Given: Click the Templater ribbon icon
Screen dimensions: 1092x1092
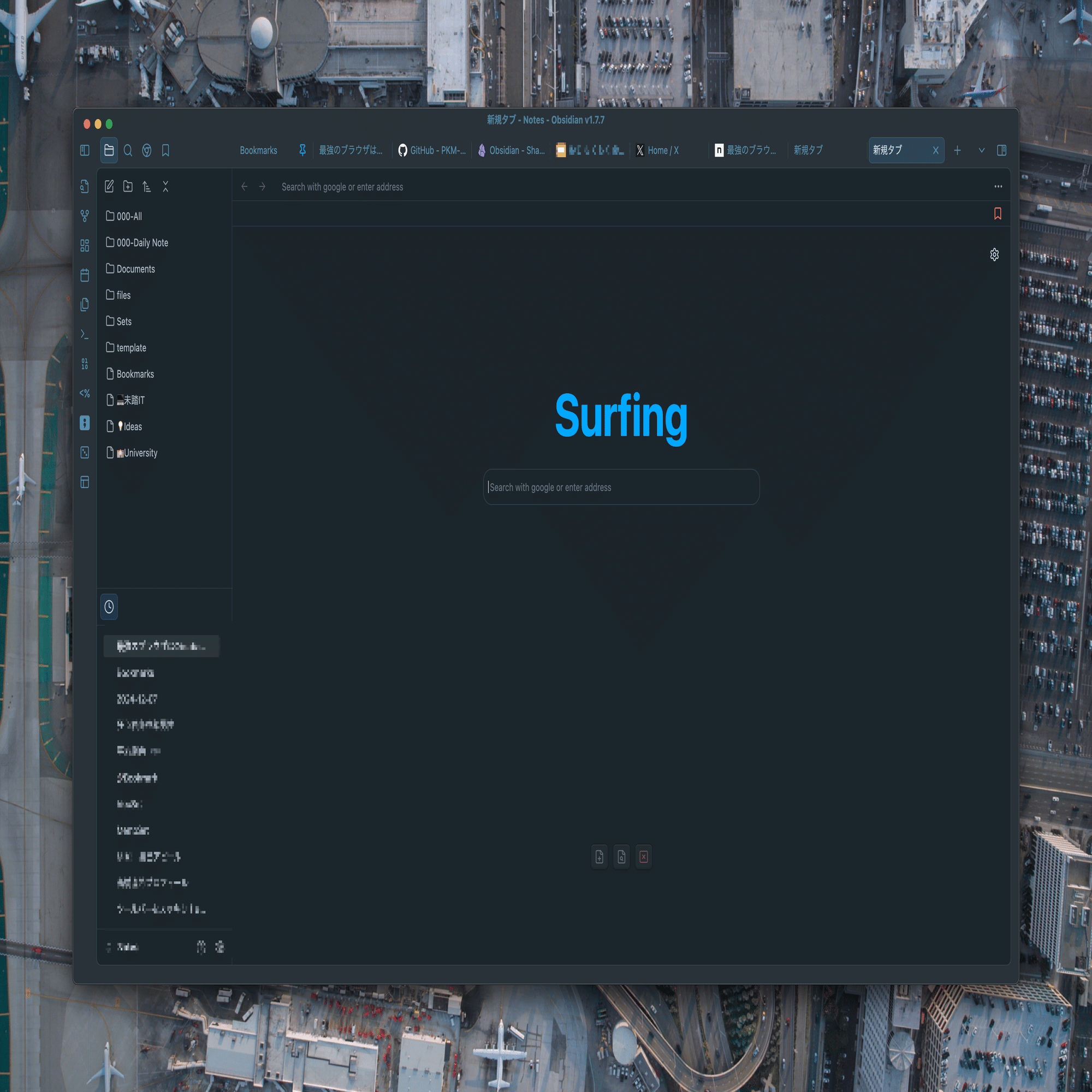Looking at the screenshot, I should pos(85,393).
